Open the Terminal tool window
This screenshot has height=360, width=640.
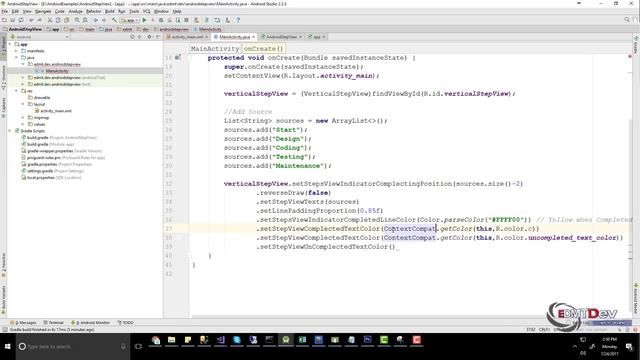pyautogui.click(x=53, y=322)
